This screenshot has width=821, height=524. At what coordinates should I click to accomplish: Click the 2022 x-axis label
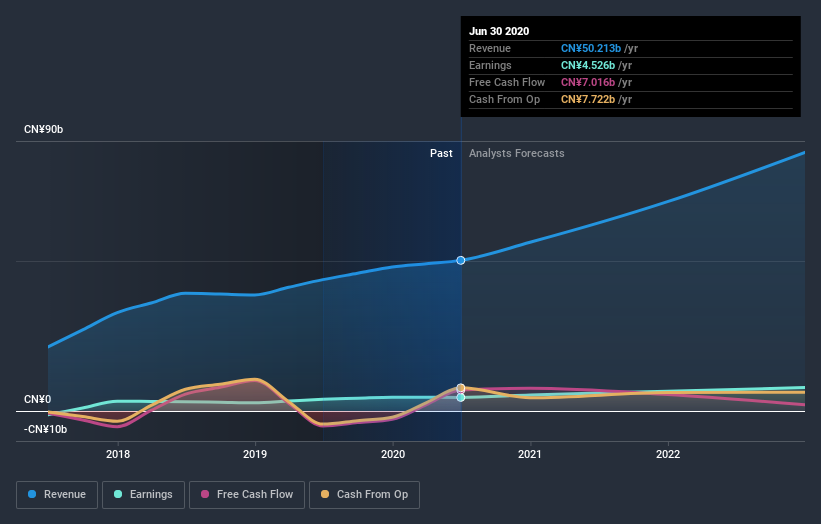tap(668, 454)
